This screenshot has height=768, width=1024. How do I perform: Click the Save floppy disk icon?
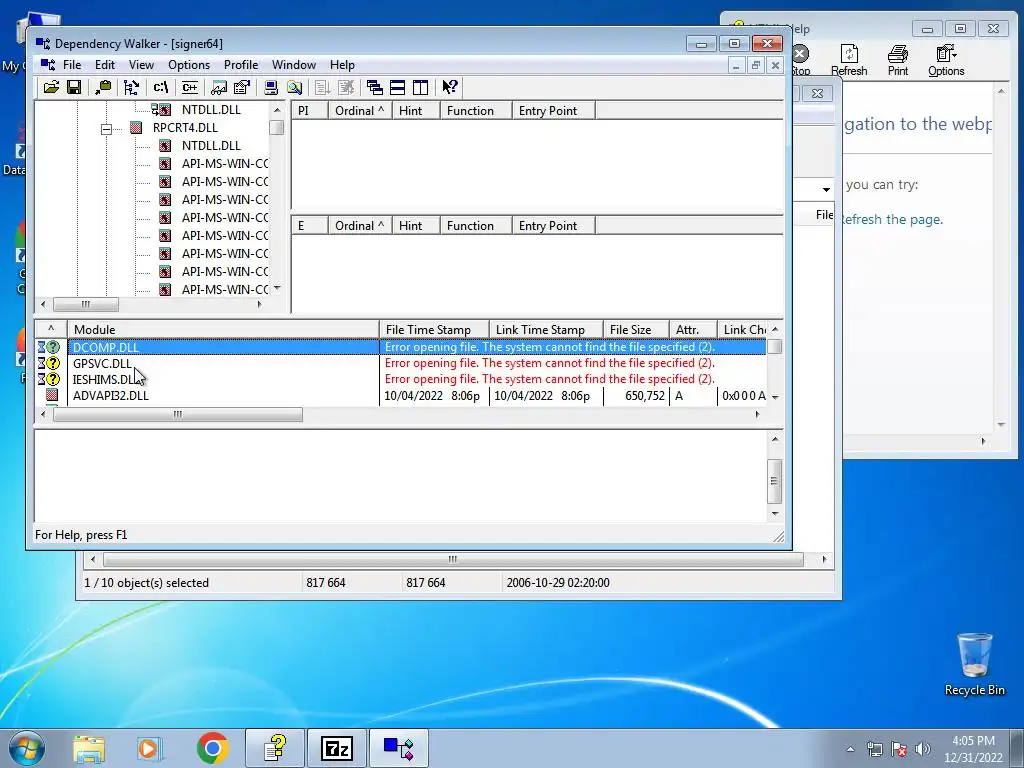74,87
